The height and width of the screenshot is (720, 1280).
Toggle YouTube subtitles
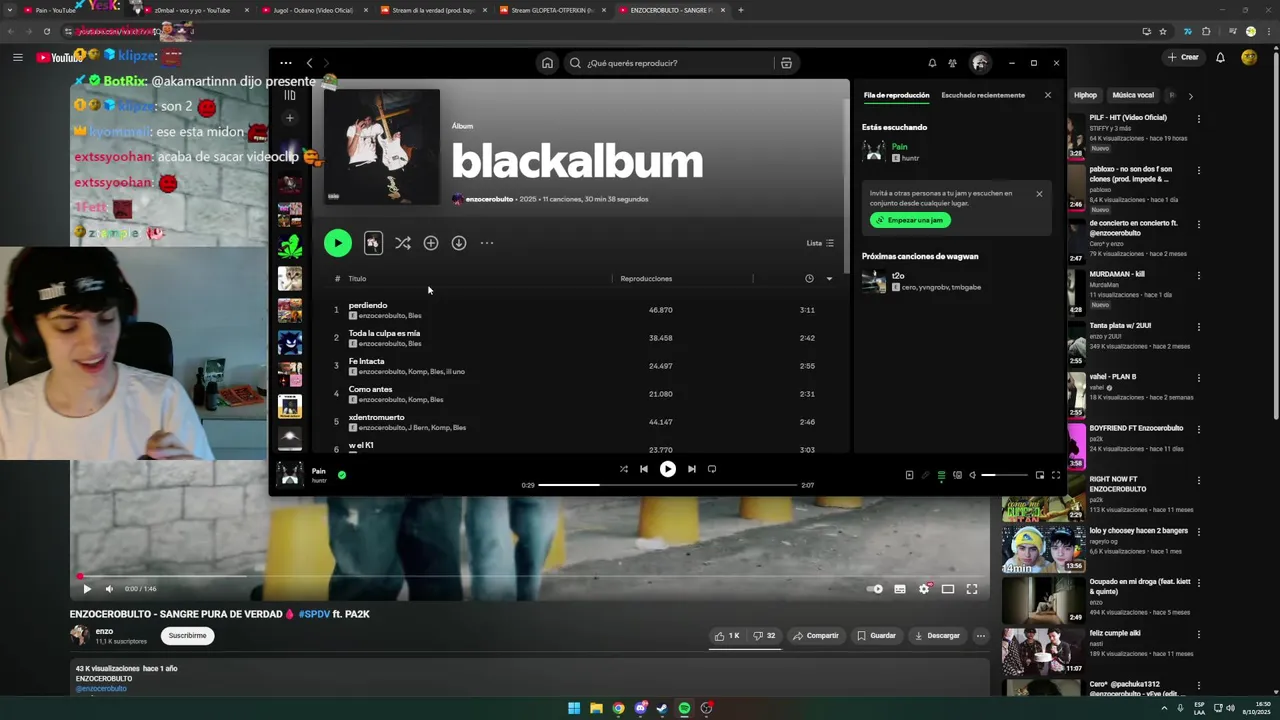900,589
